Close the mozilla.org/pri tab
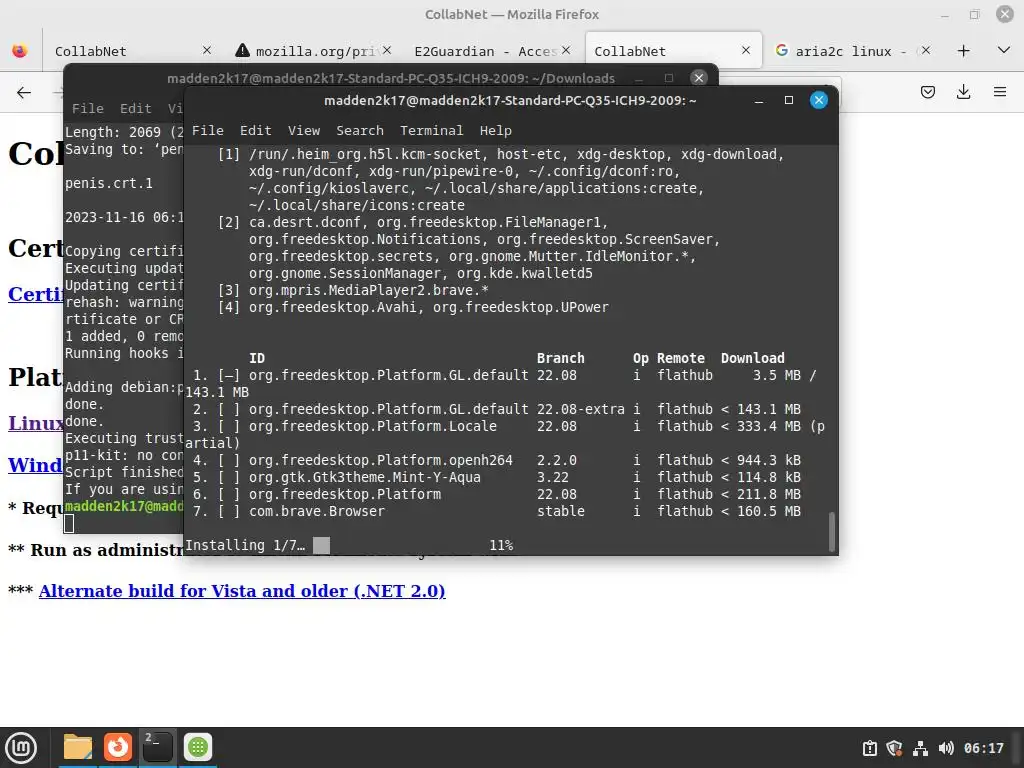Viewport: 1024px width, 768px height. click(x=387, y=50)
